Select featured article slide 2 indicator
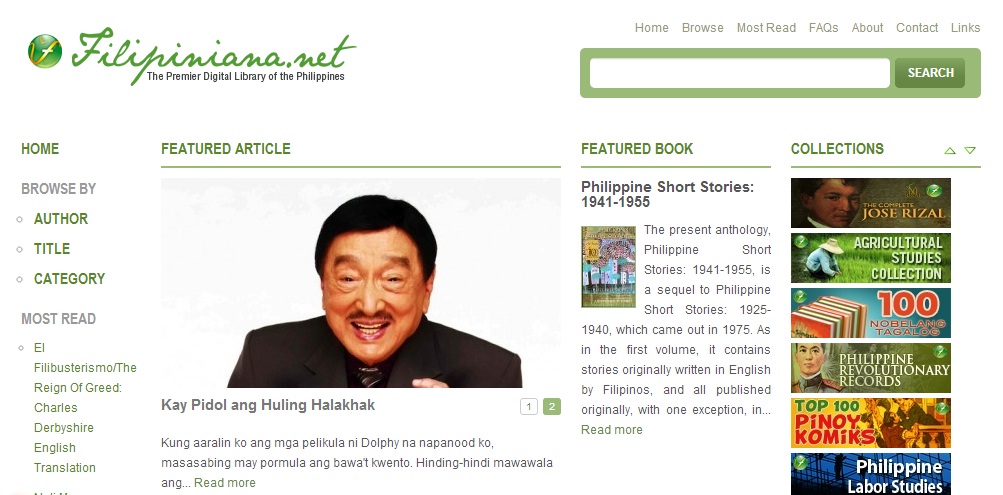This screenshot has width=1003, height=495. [552, 407]
